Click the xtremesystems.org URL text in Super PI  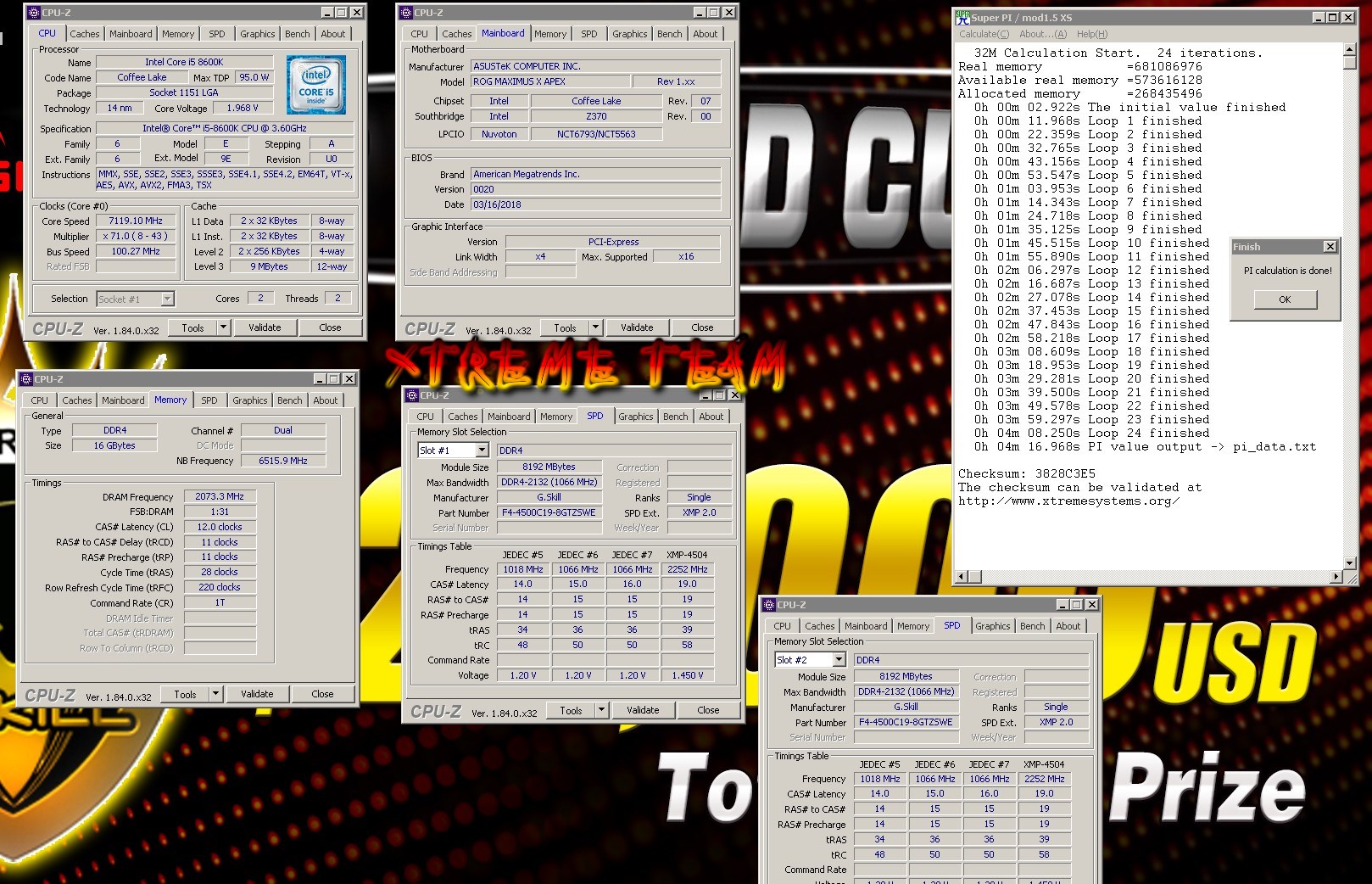pos(1069,501)
